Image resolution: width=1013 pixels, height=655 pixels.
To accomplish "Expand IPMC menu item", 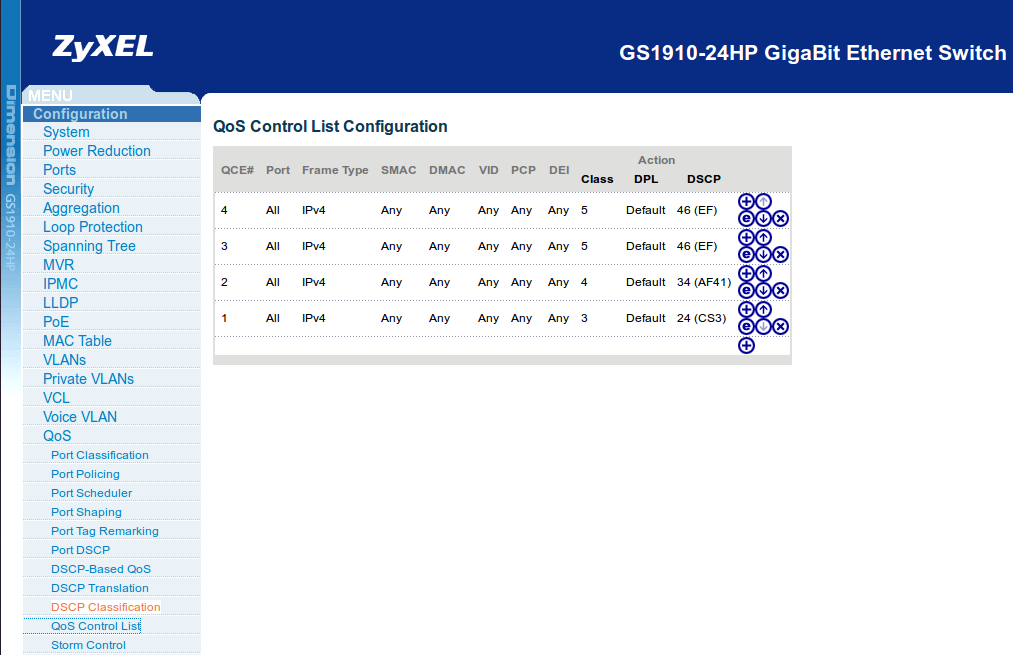I will pos(60,284).
